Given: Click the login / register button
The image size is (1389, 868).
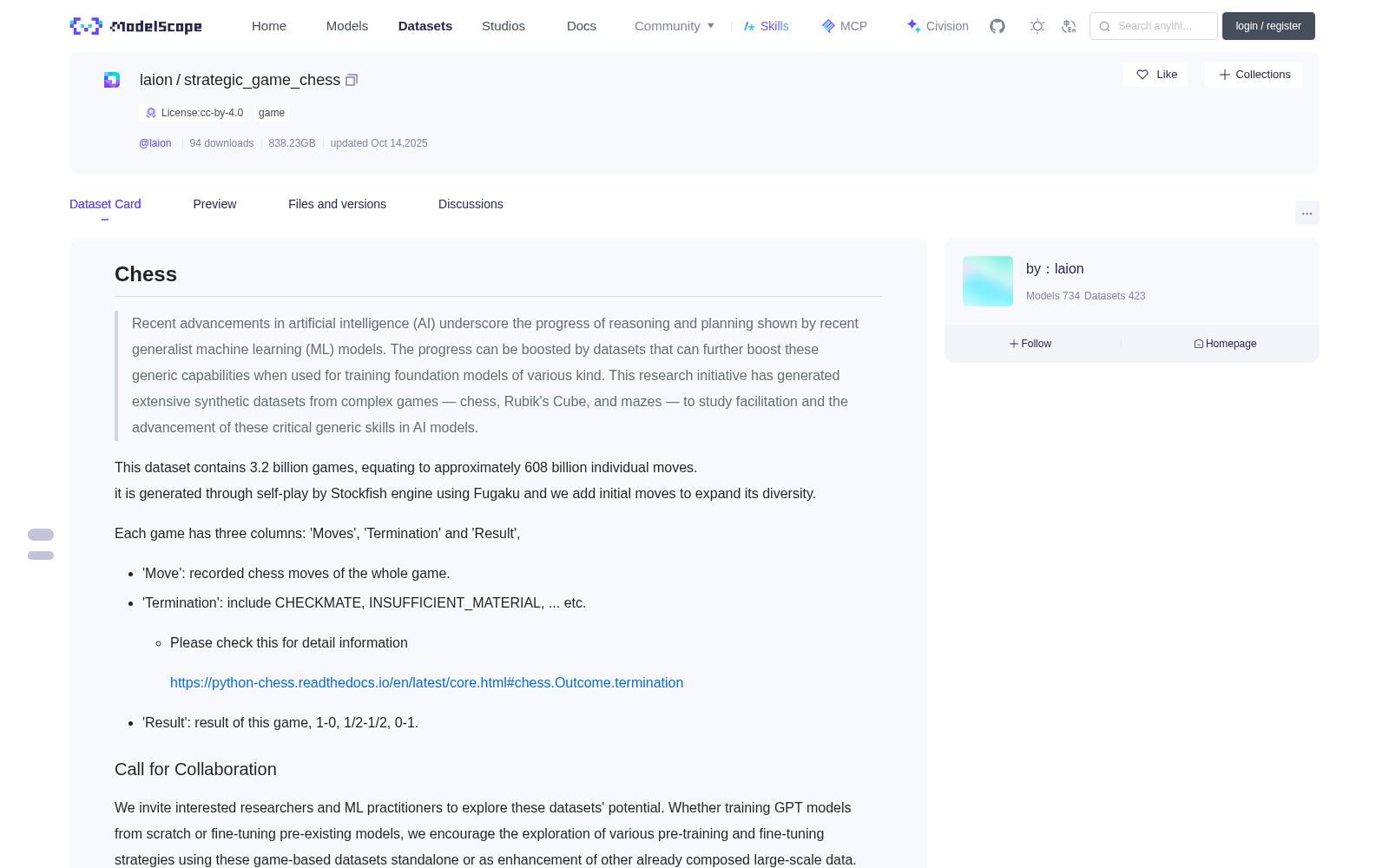Looking at the screenshot, I should point(1268,26).
